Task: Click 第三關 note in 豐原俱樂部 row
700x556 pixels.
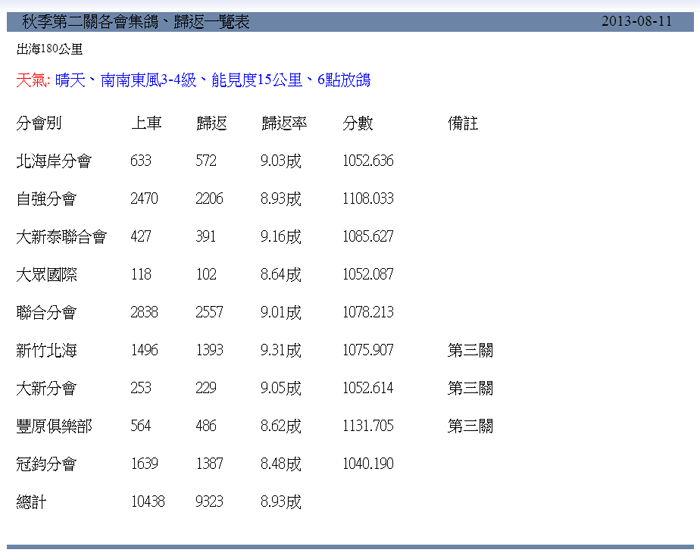Action: [471, 426]
